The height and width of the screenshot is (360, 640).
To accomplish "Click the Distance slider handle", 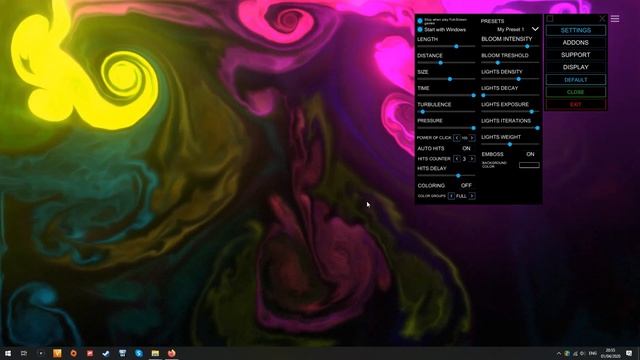I will click(440, 63).
